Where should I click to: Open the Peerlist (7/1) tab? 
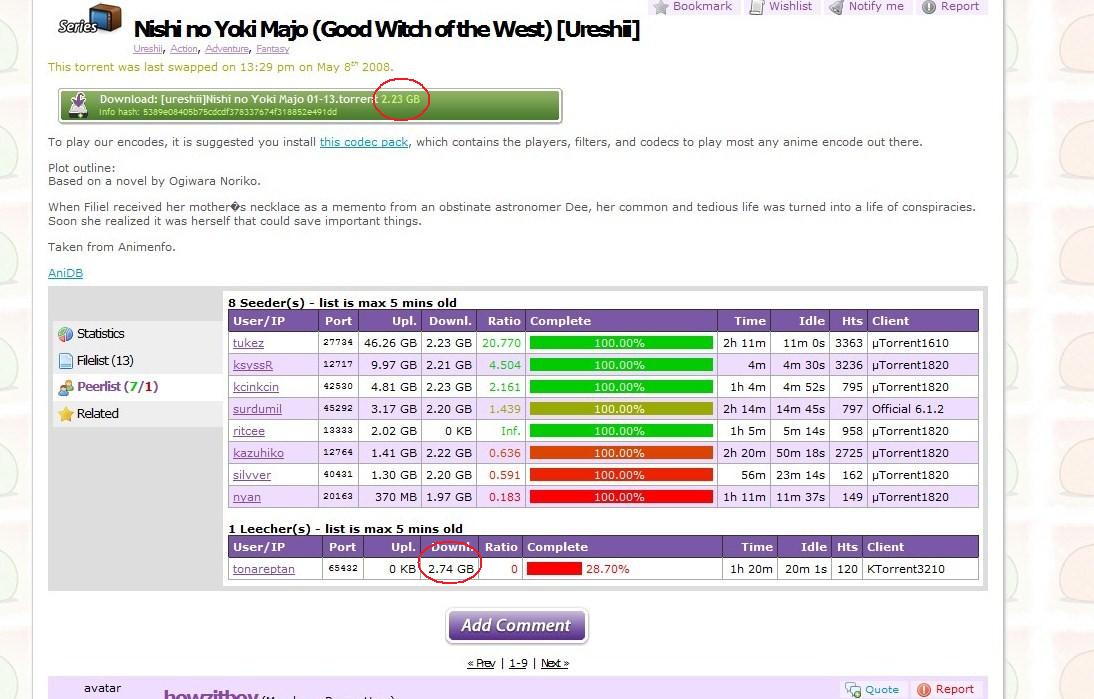[137, 386]
